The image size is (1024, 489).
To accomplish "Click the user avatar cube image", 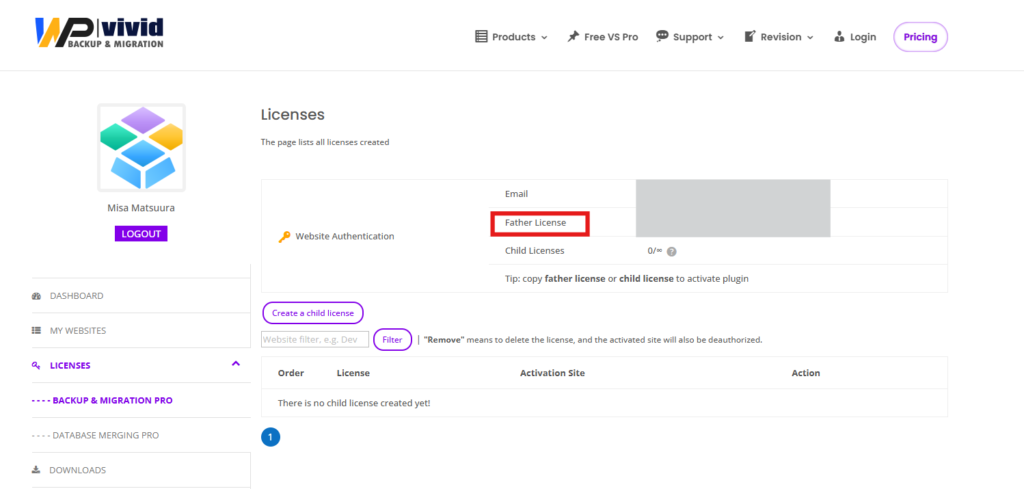I will (x=141, y=148).
